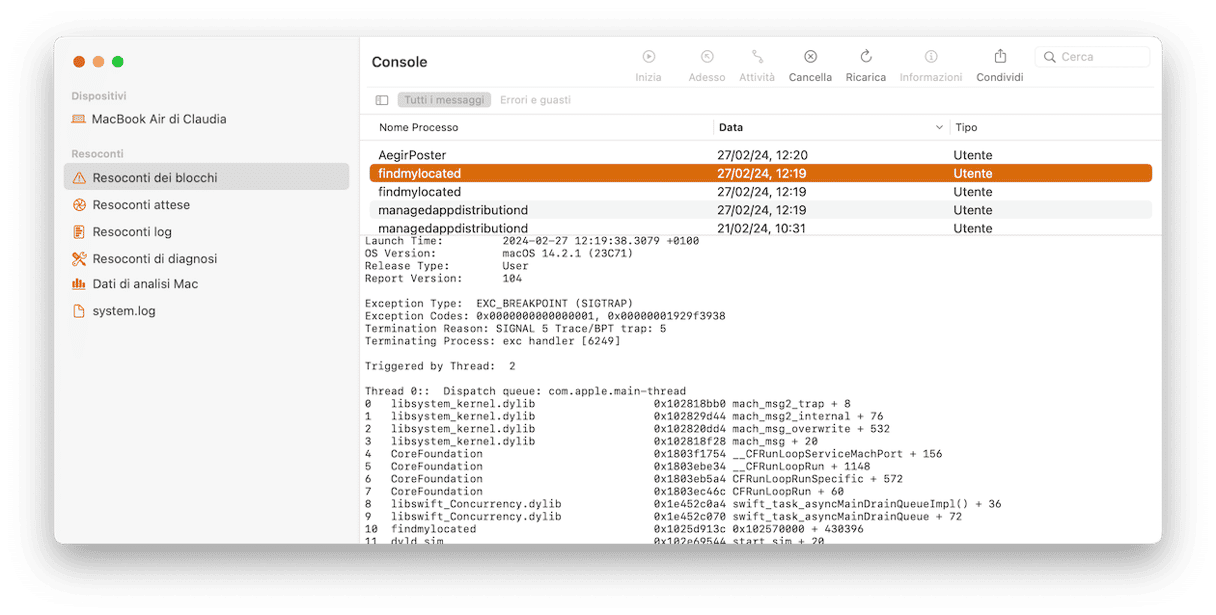Viewport: 1216px width, 615px height.
Task: Click the Resoconti log document icon
Action: tap(80, 232)
